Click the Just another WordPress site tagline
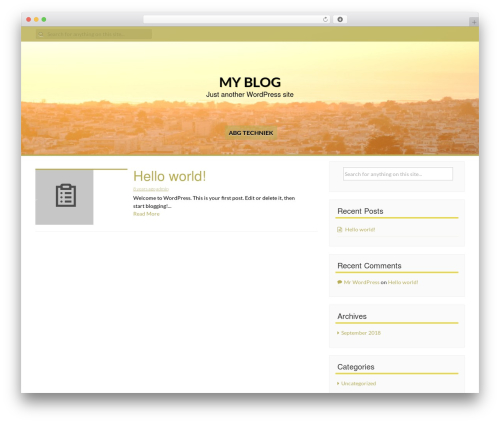The width and height of the screenshot is (500, 423). 250,95
